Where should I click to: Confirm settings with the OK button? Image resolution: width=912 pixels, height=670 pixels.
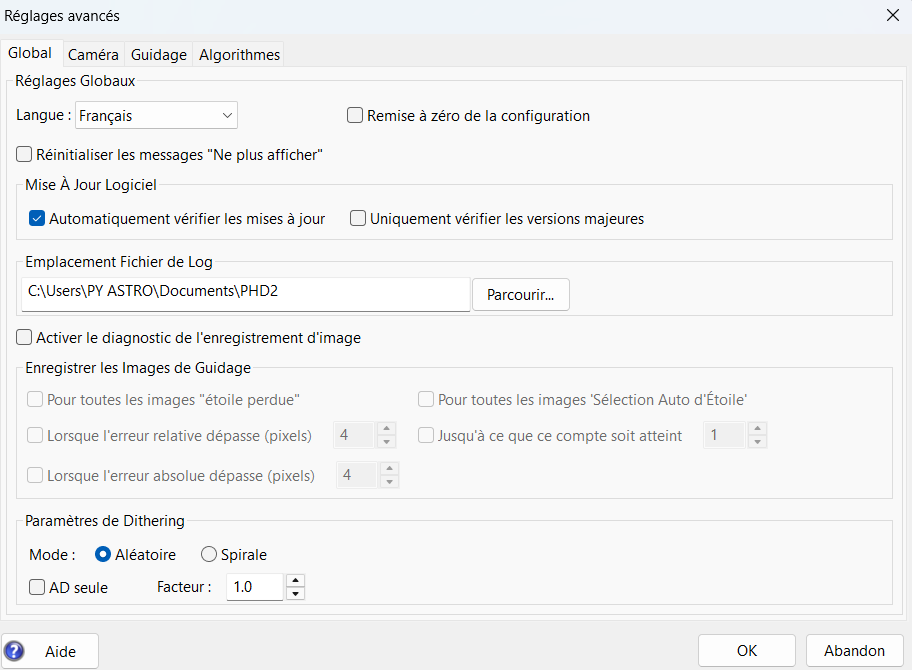pyautogui.click(x=747, y=651)
